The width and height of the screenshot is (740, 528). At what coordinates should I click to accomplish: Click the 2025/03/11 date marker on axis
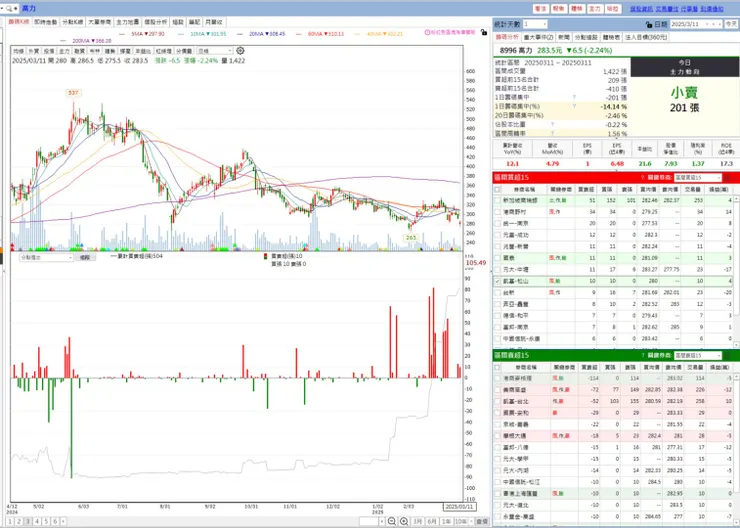pyautogui.click(x=460, y=507)
